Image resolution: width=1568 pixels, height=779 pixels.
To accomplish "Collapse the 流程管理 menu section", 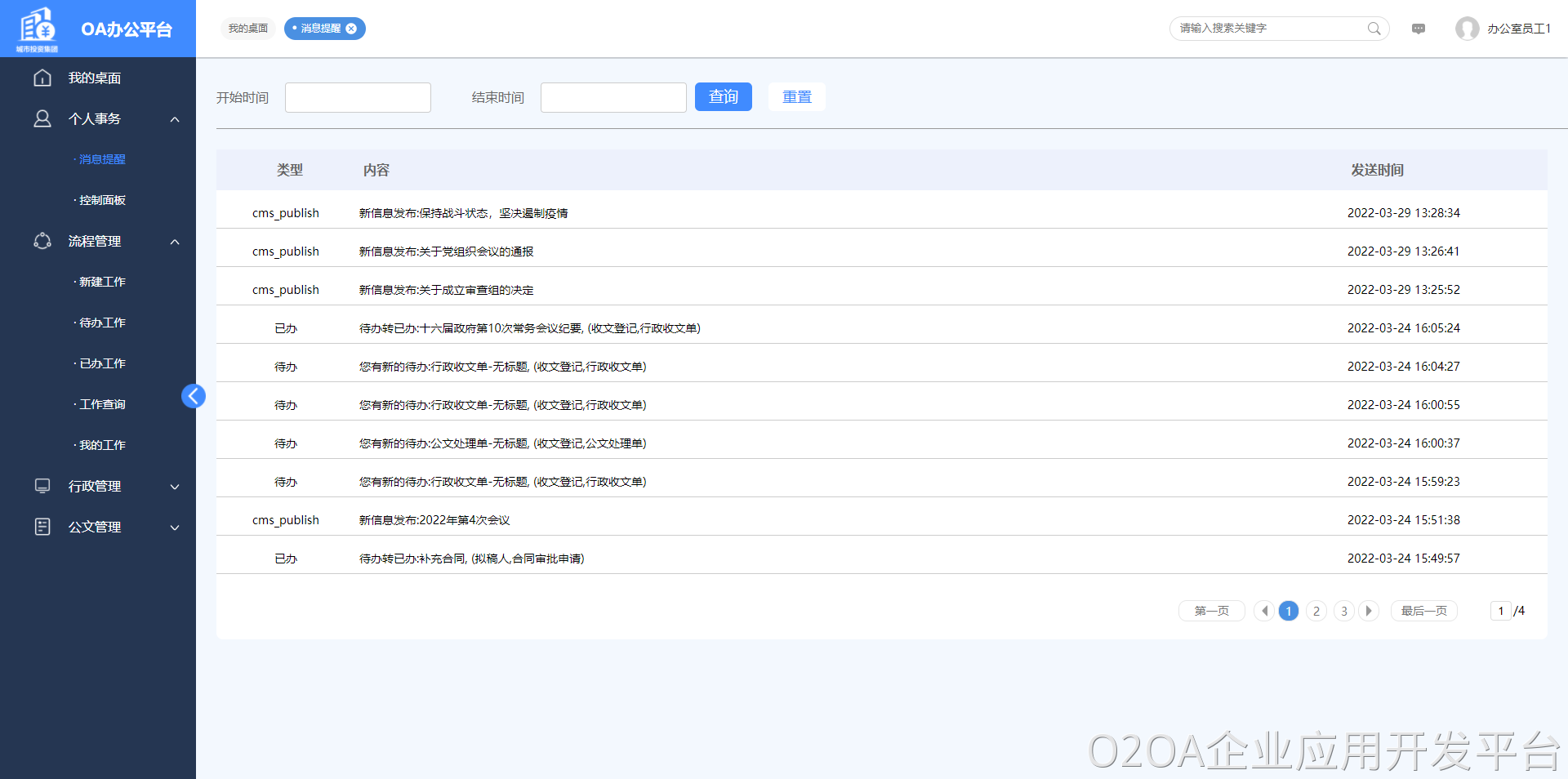I will (175, 242).
